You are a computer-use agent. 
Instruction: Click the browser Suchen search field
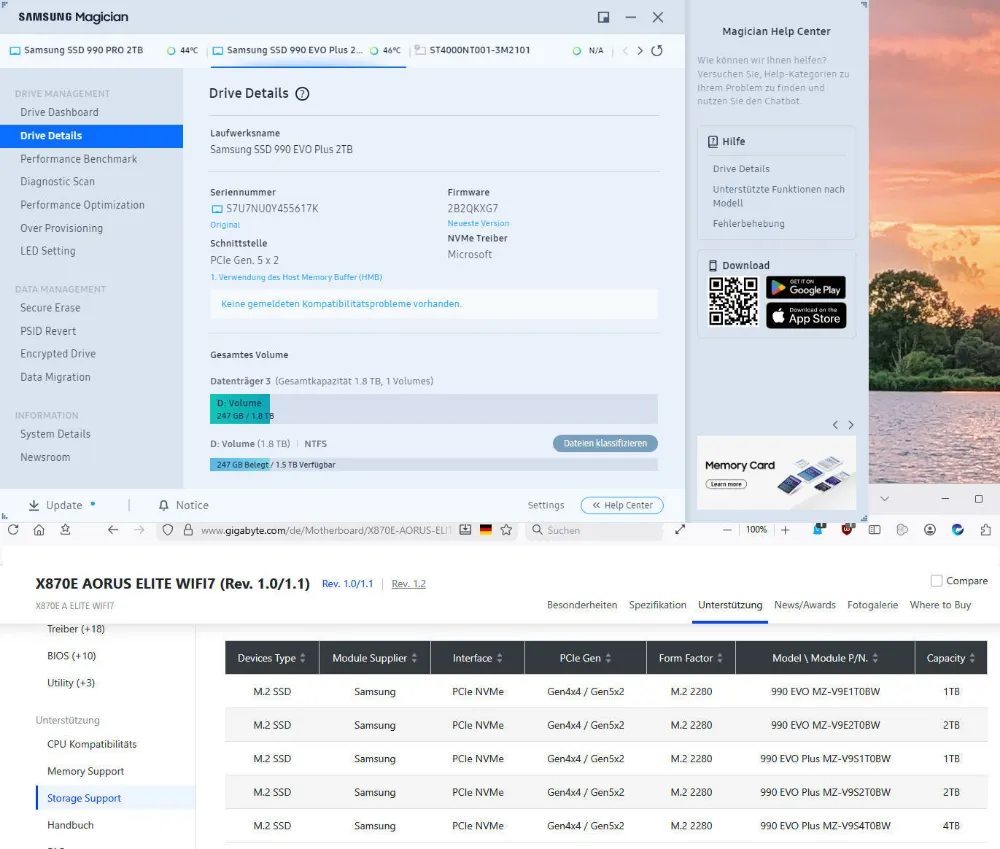click(x=600, y=530)
